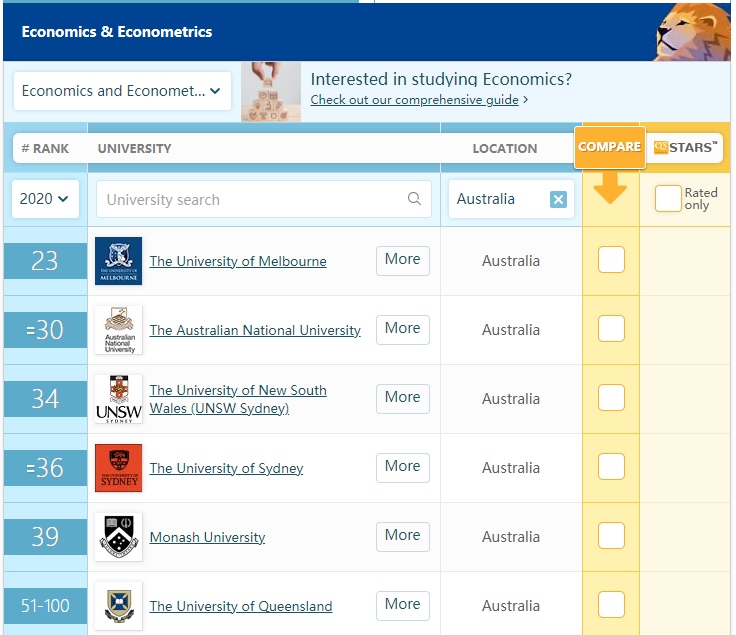This screenshot has width=736, height=635.
Task: Follow the Check out our comprehensive guide link
Action: (x=414, y=100)
